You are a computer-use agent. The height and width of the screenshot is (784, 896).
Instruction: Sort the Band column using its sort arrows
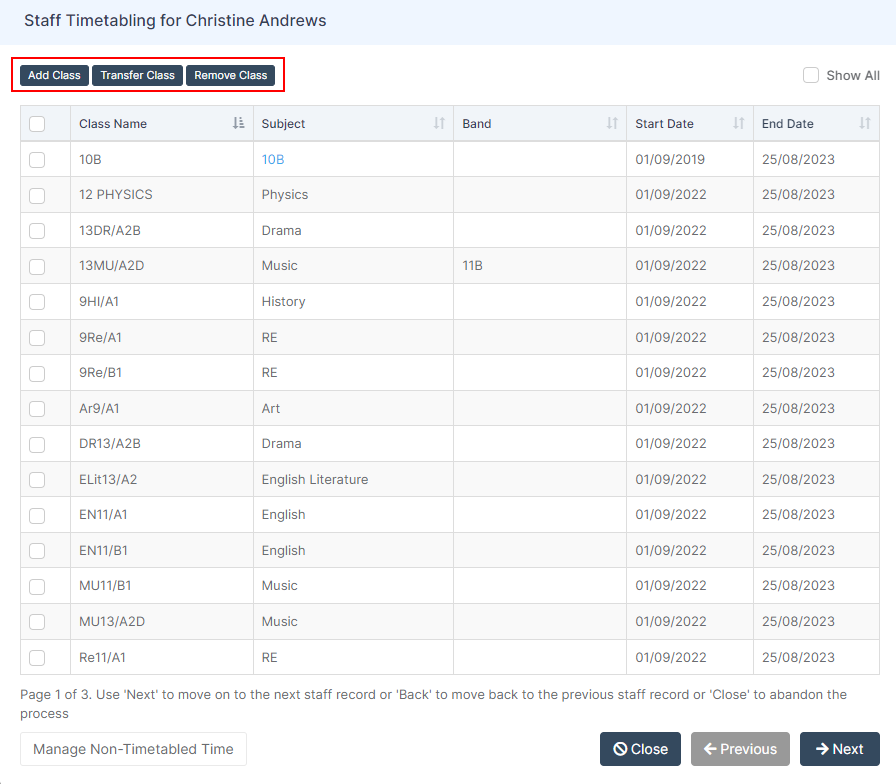click(x=611, y=123)
